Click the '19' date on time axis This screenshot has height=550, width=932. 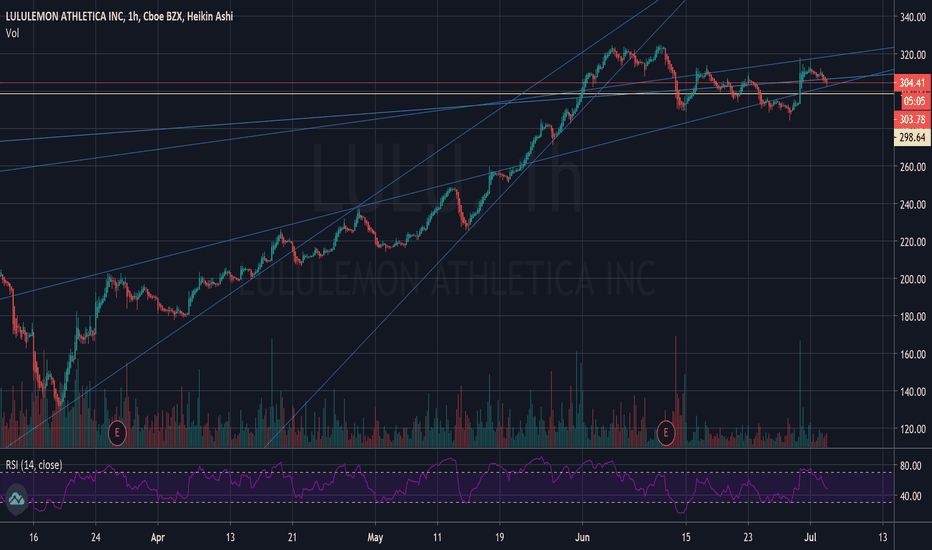499,538
